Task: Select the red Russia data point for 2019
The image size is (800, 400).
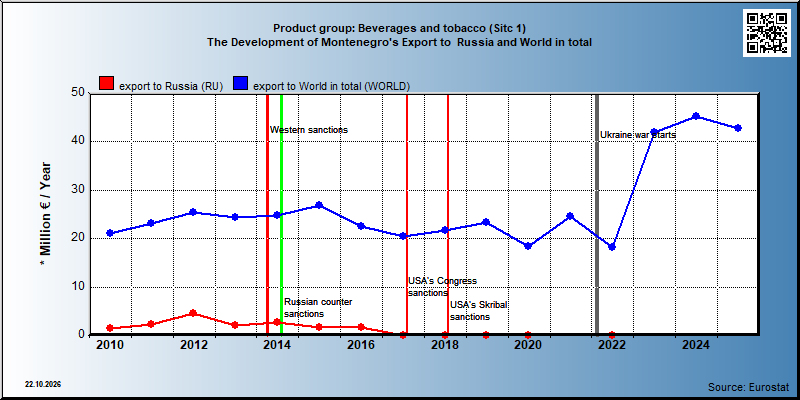Action: tap(486, 335)
